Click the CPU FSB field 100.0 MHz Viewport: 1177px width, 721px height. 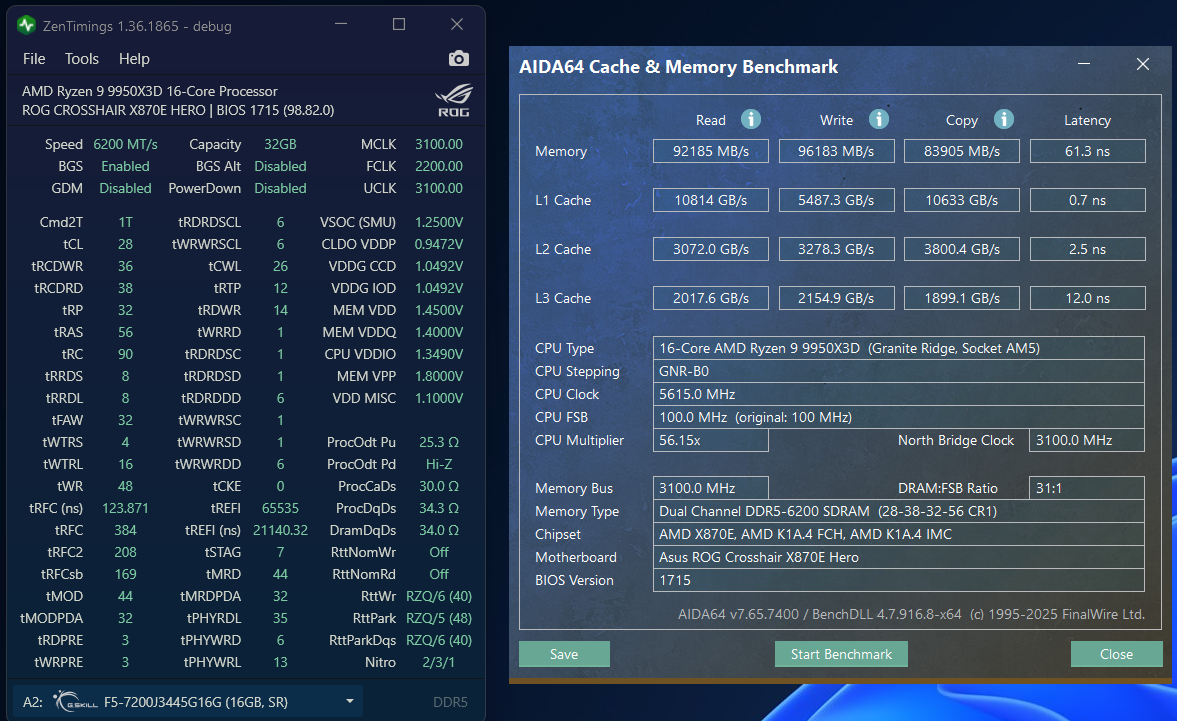(x=899, y=417)
